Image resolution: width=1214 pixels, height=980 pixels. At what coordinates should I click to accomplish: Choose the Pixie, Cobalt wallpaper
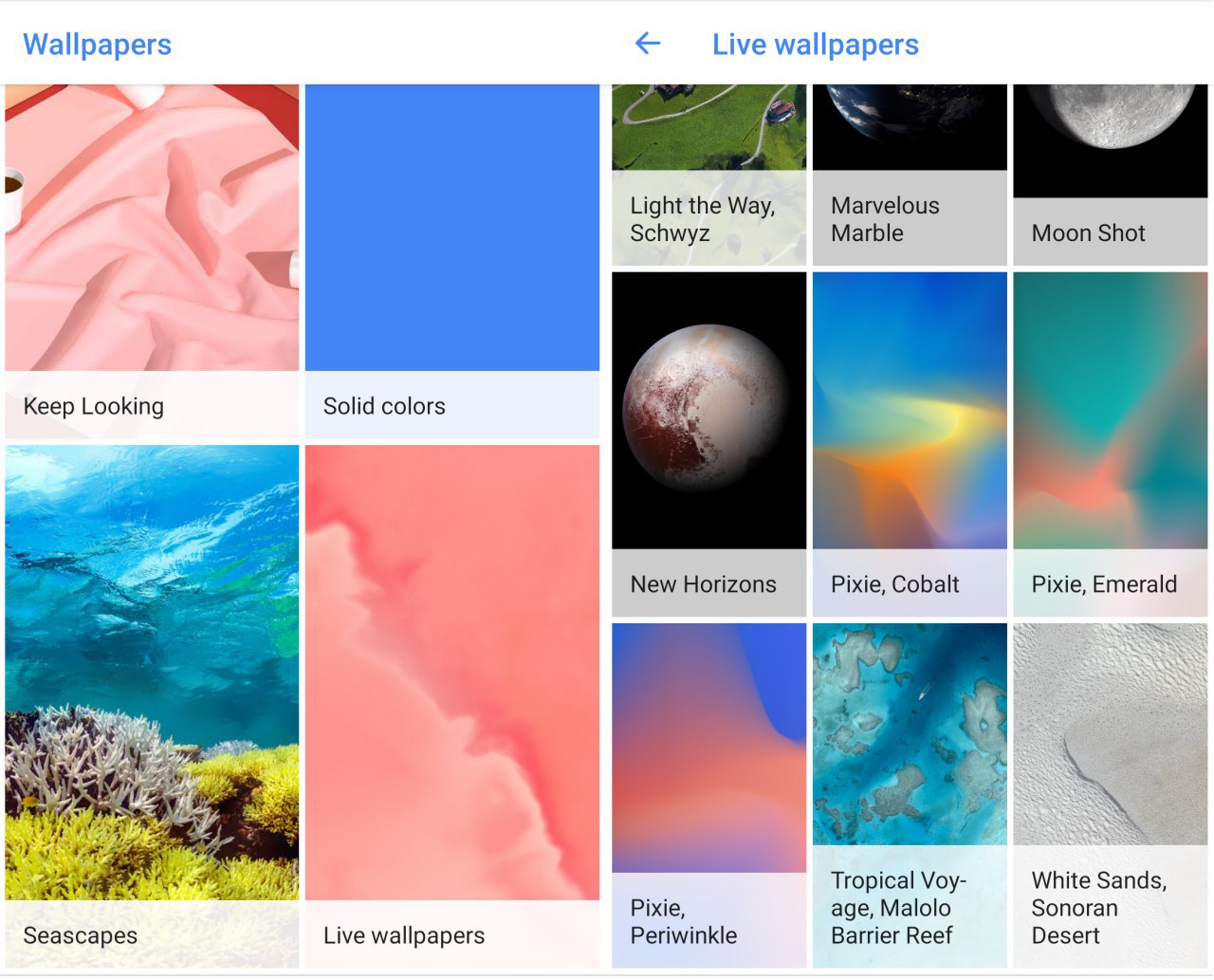pyautogui.click(x=910, y=445)
